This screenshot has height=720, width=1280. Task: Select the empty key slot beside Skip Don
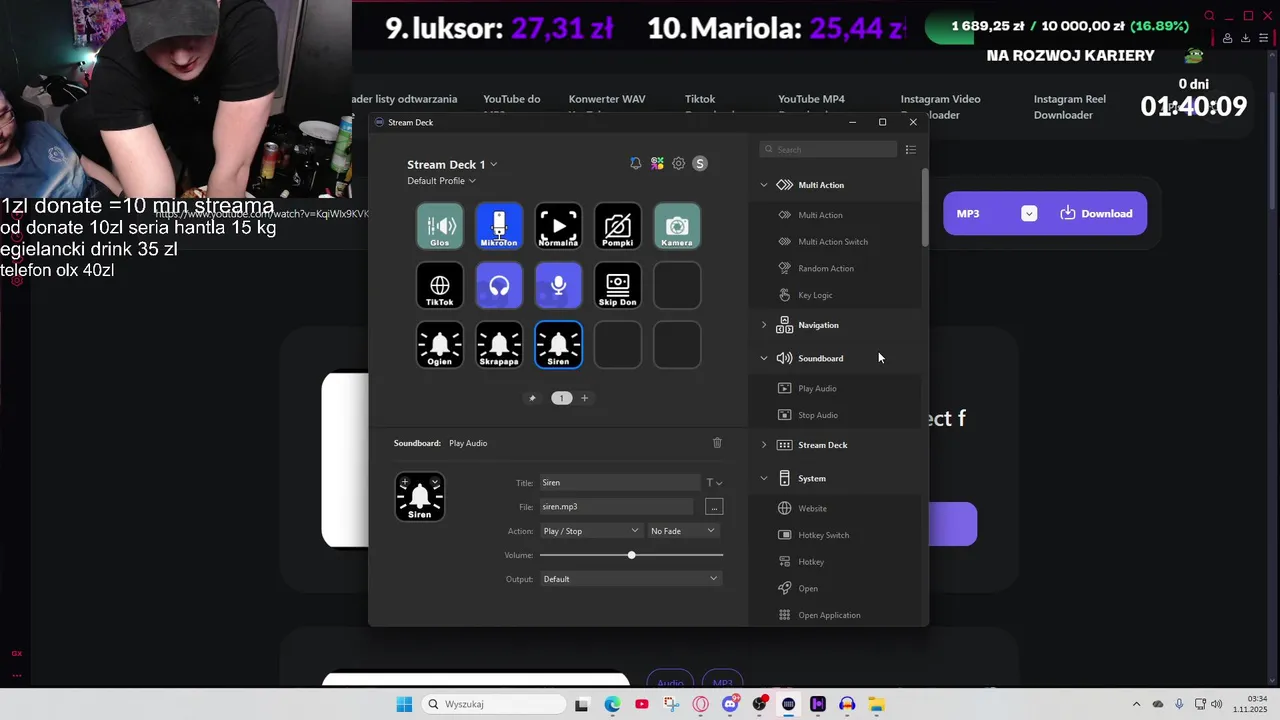pos(677,286)
